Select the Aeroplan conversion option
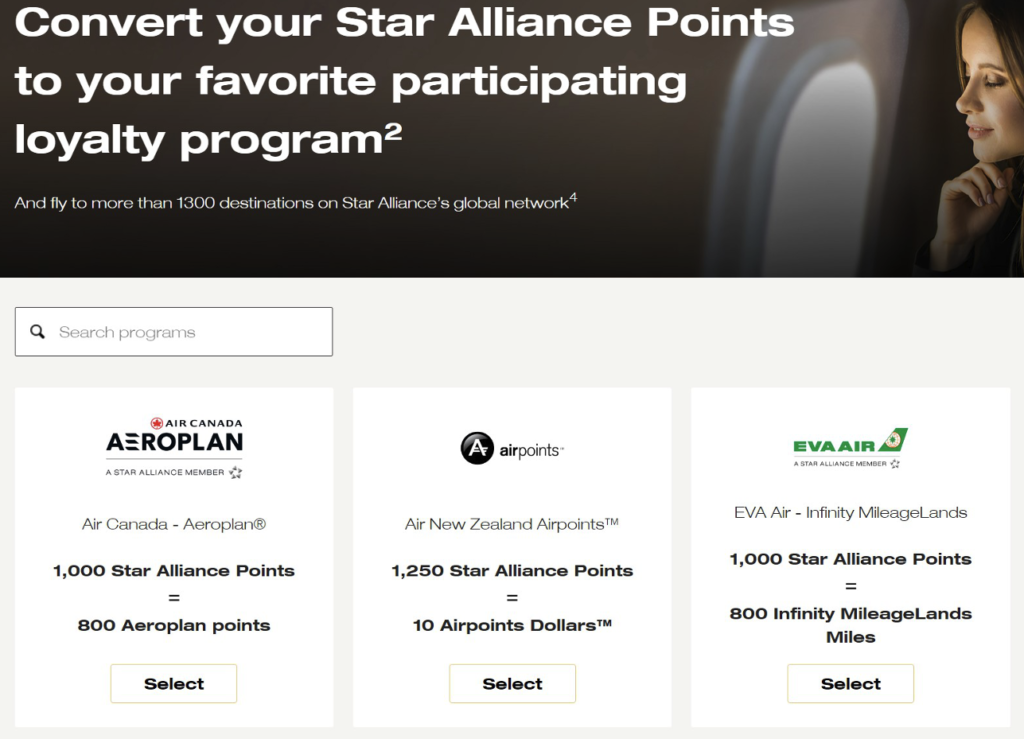The width and height of the screenshot is (1024, 739). click(x=173, y=683)
